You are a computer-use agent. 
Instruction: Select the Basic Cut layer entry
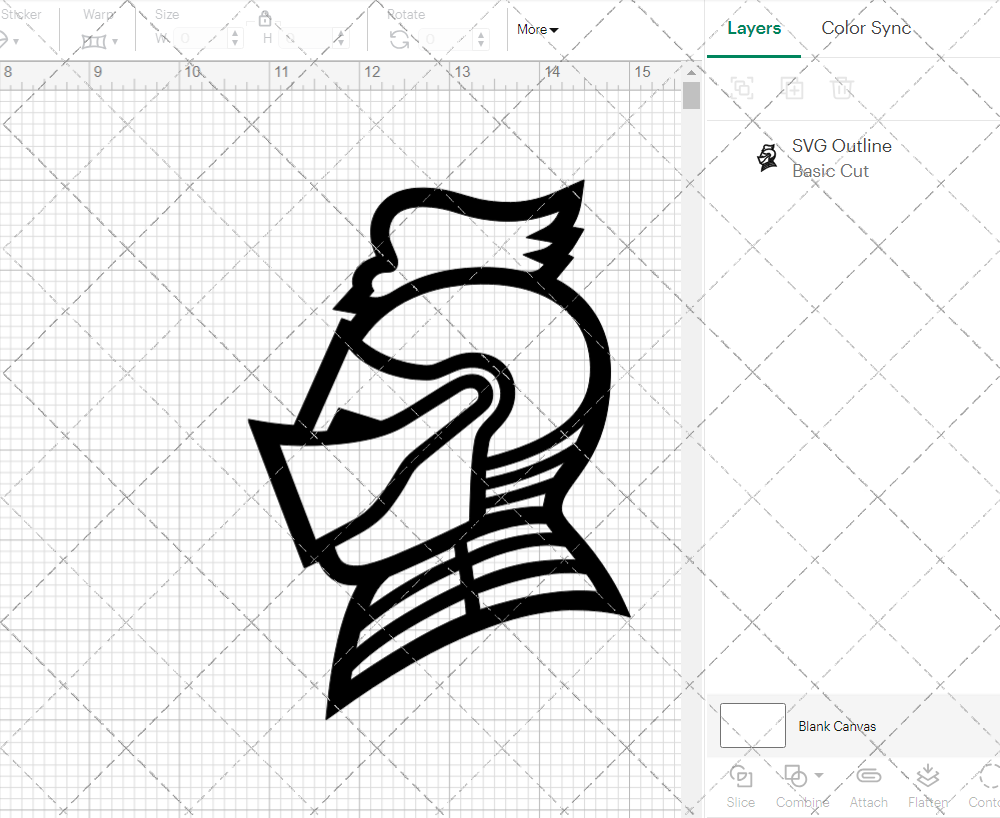830,170
